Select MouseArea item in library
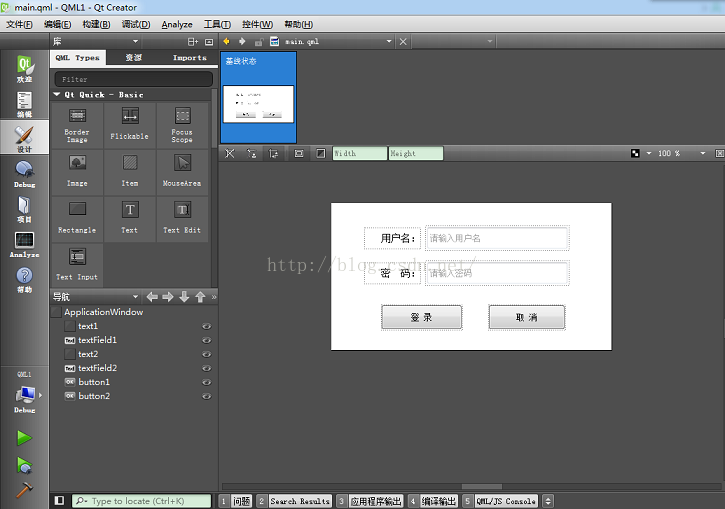725x509 pixels. 182,172
